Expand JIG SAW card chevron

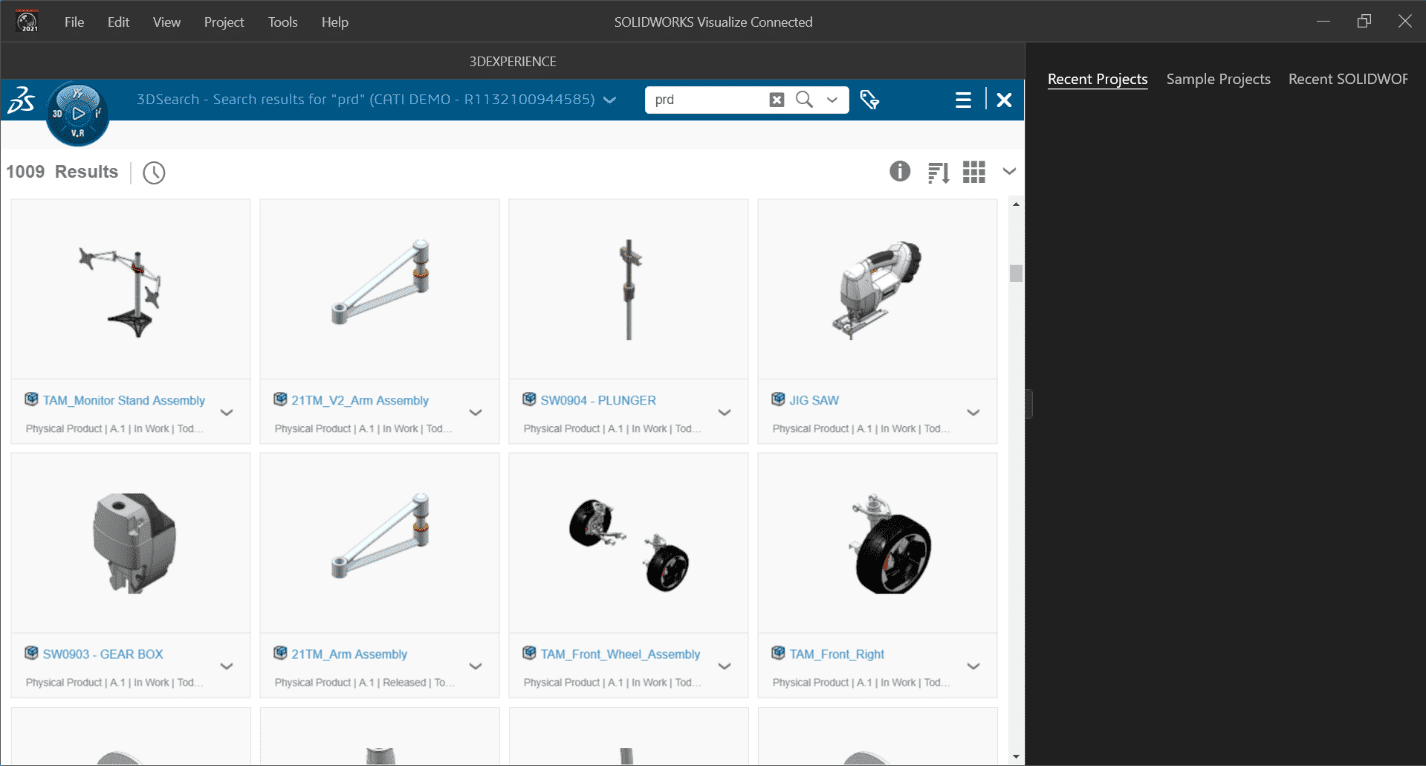tap(974, 413)
